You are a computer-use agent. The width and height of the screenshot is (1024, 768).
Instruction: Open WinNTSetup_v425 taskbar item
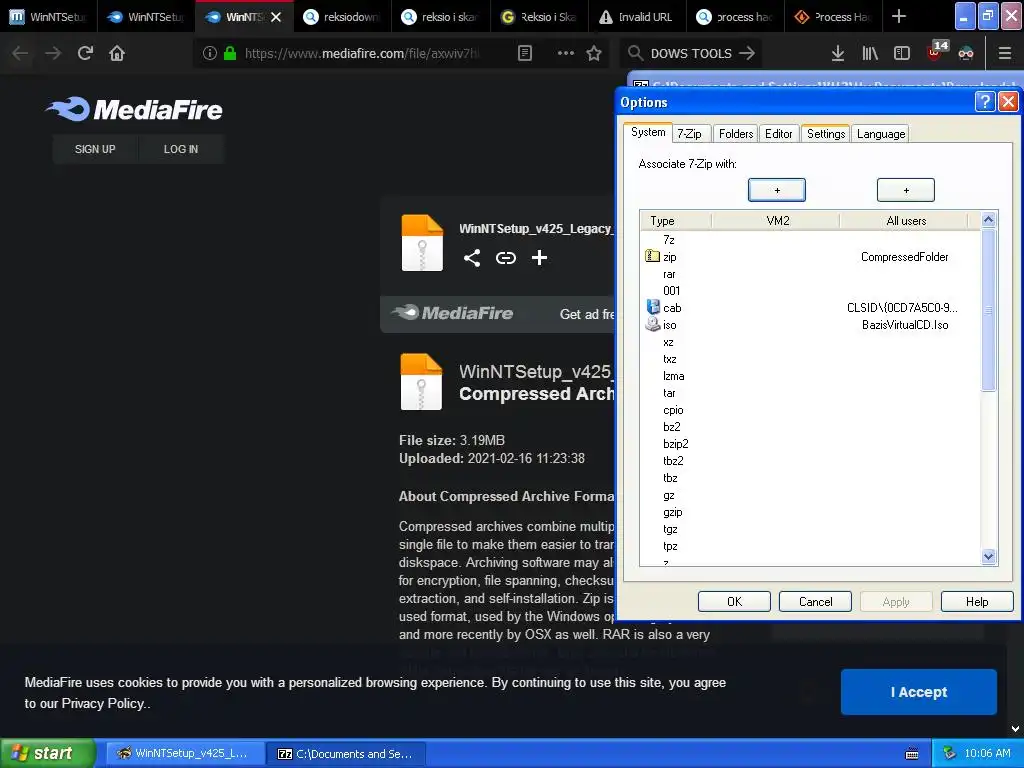(x=185, y=753)
